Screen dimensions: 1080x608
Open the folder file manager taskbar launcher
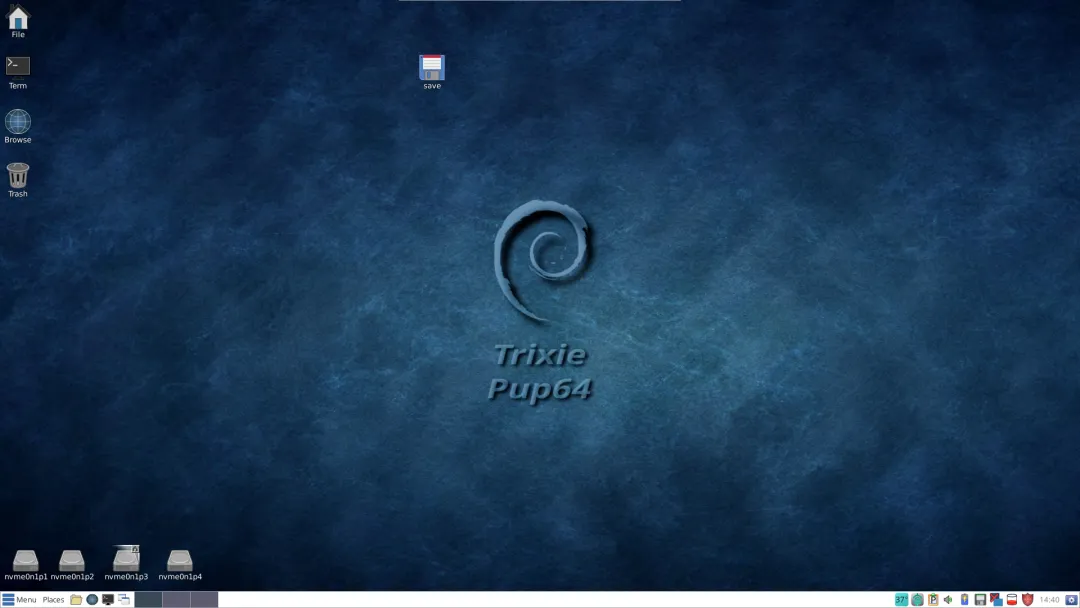point(76,600)
